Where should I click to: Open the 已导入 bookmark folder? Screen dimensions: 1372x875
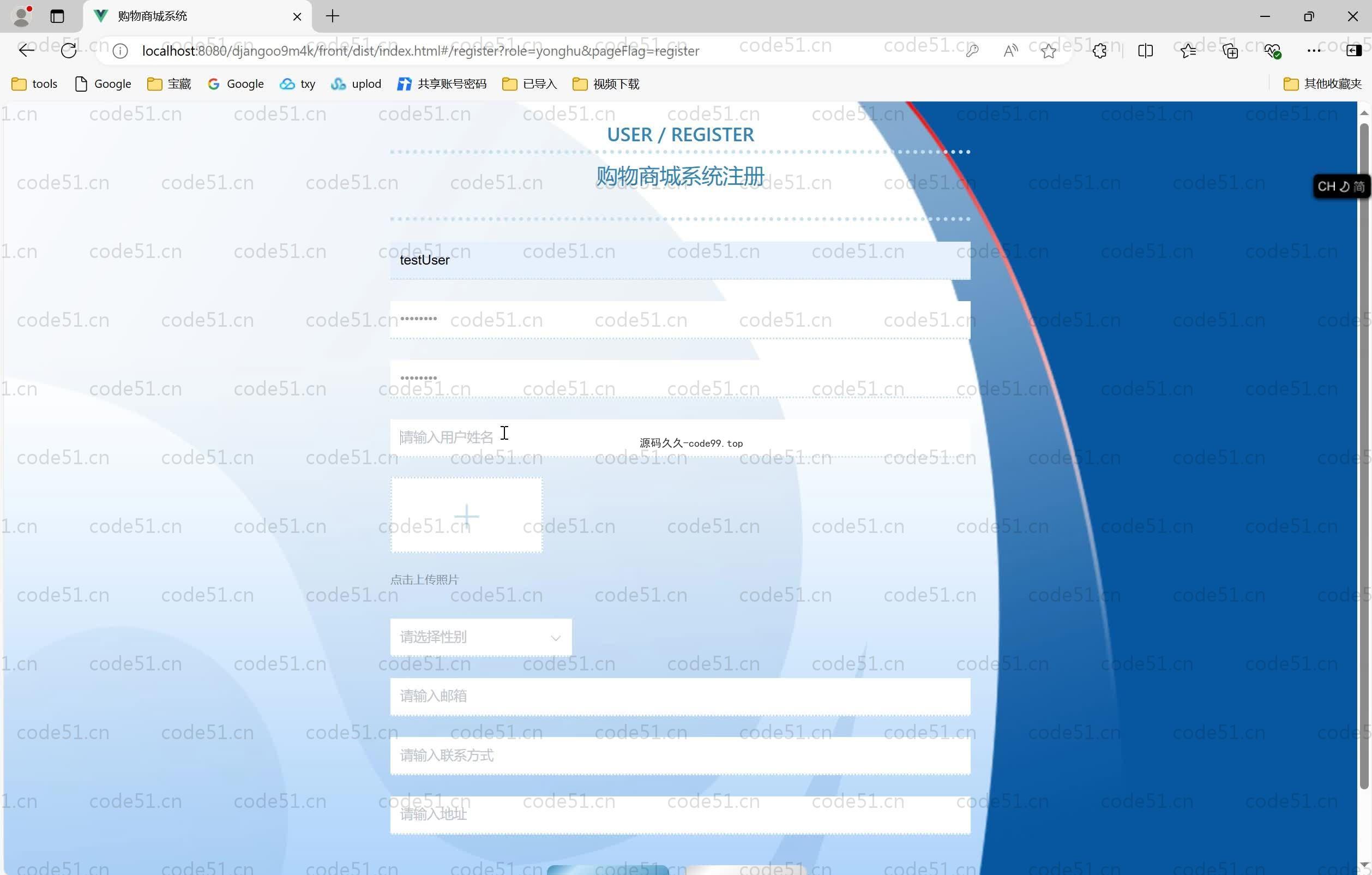click(529, 84)
